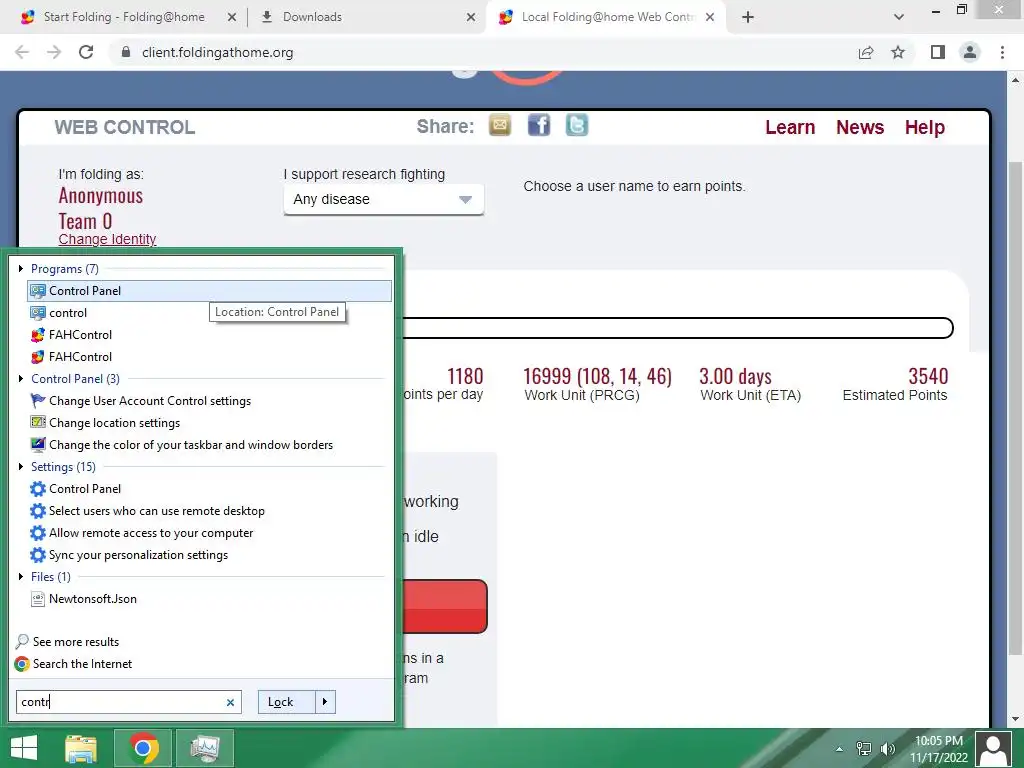1024x768 pixels.
Task: Switch to the Downloads tab
Action: tap(312, 17)
